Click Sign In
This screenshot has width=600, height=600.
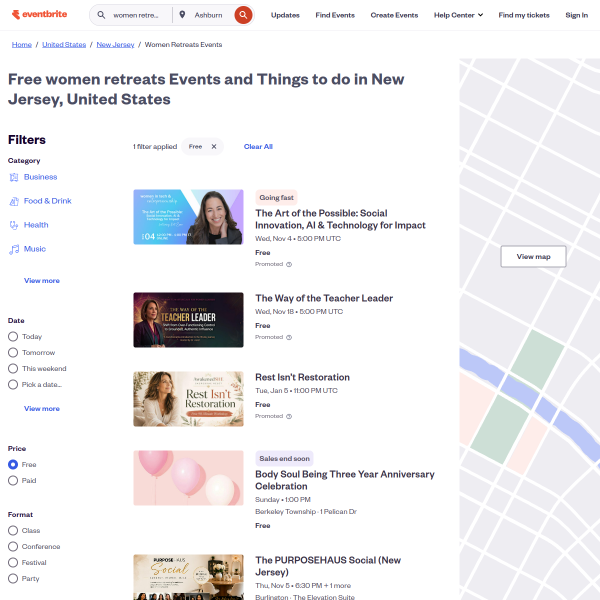576,15
